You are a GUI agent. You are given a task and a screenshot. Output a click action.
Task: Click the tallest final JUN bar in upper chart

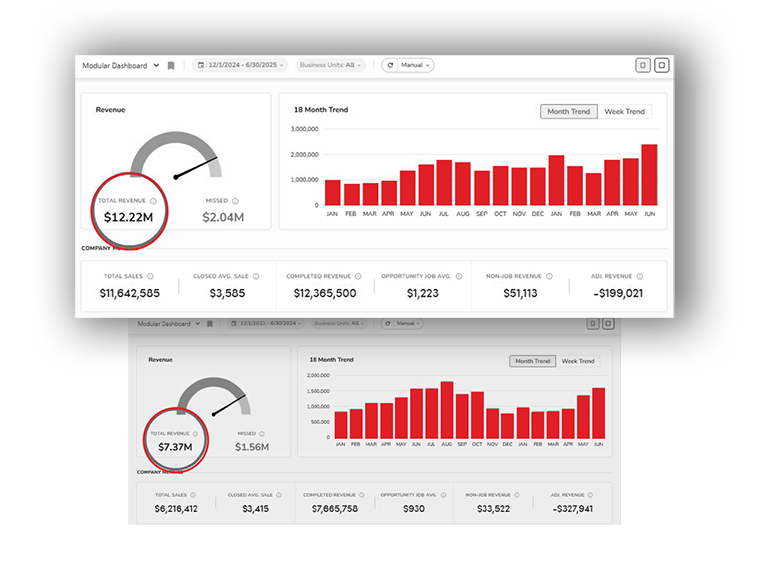(649, 175)
